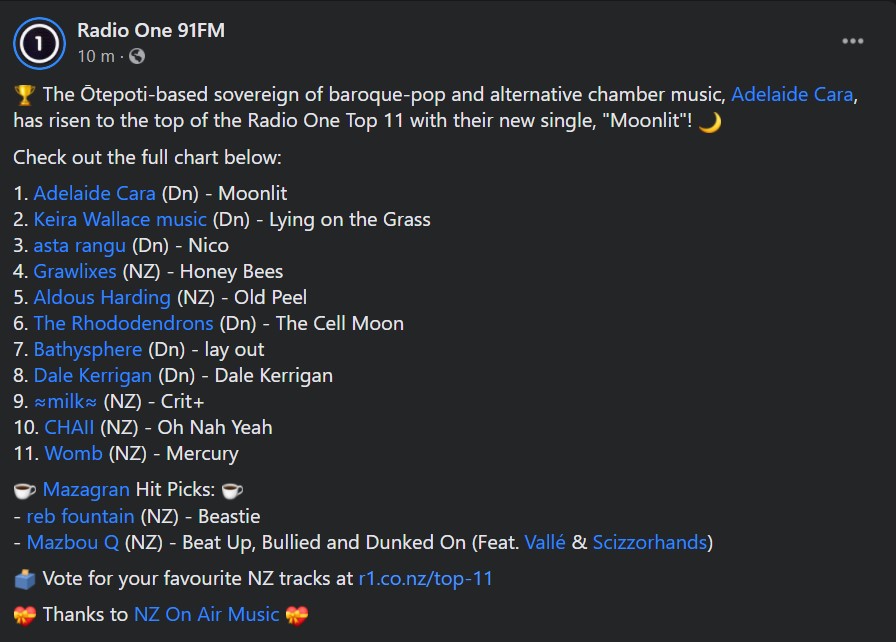
Task: Open the Grawlixes page link
Action: (75, 271)
